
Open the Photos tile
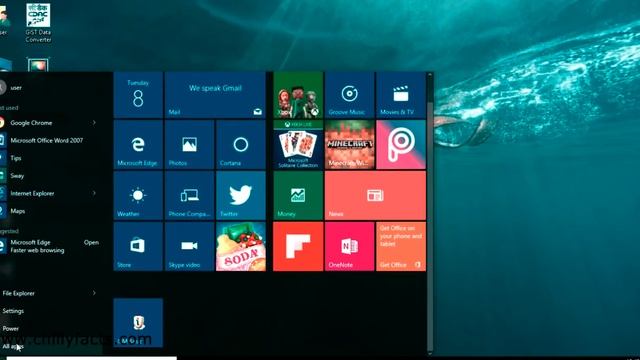pyautogui.click(x=189, y=144)
